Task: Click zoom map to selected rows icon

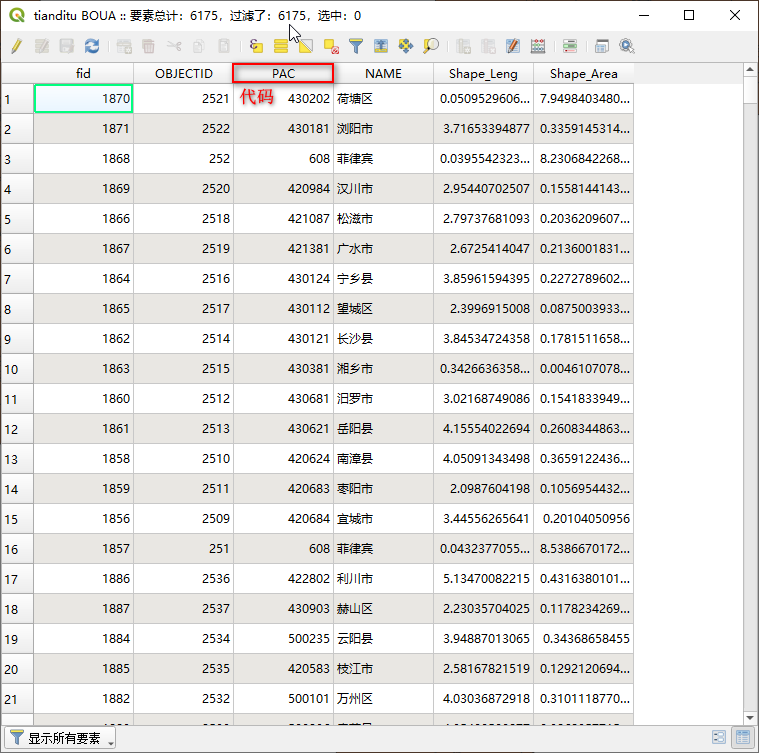Action: (431, 46)
